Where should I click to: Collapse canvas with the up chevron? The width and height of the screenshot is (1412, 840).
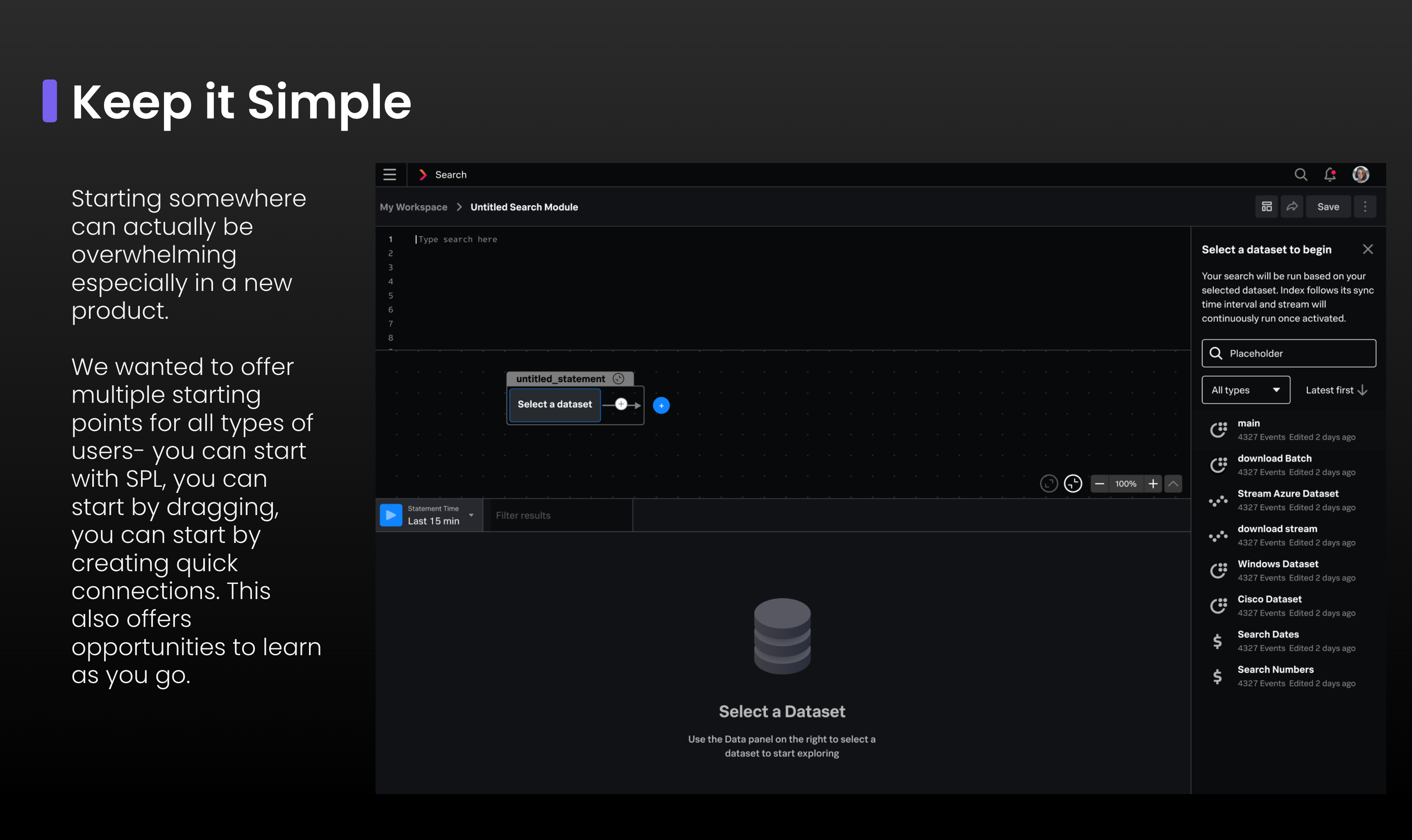coord(1173,484)
